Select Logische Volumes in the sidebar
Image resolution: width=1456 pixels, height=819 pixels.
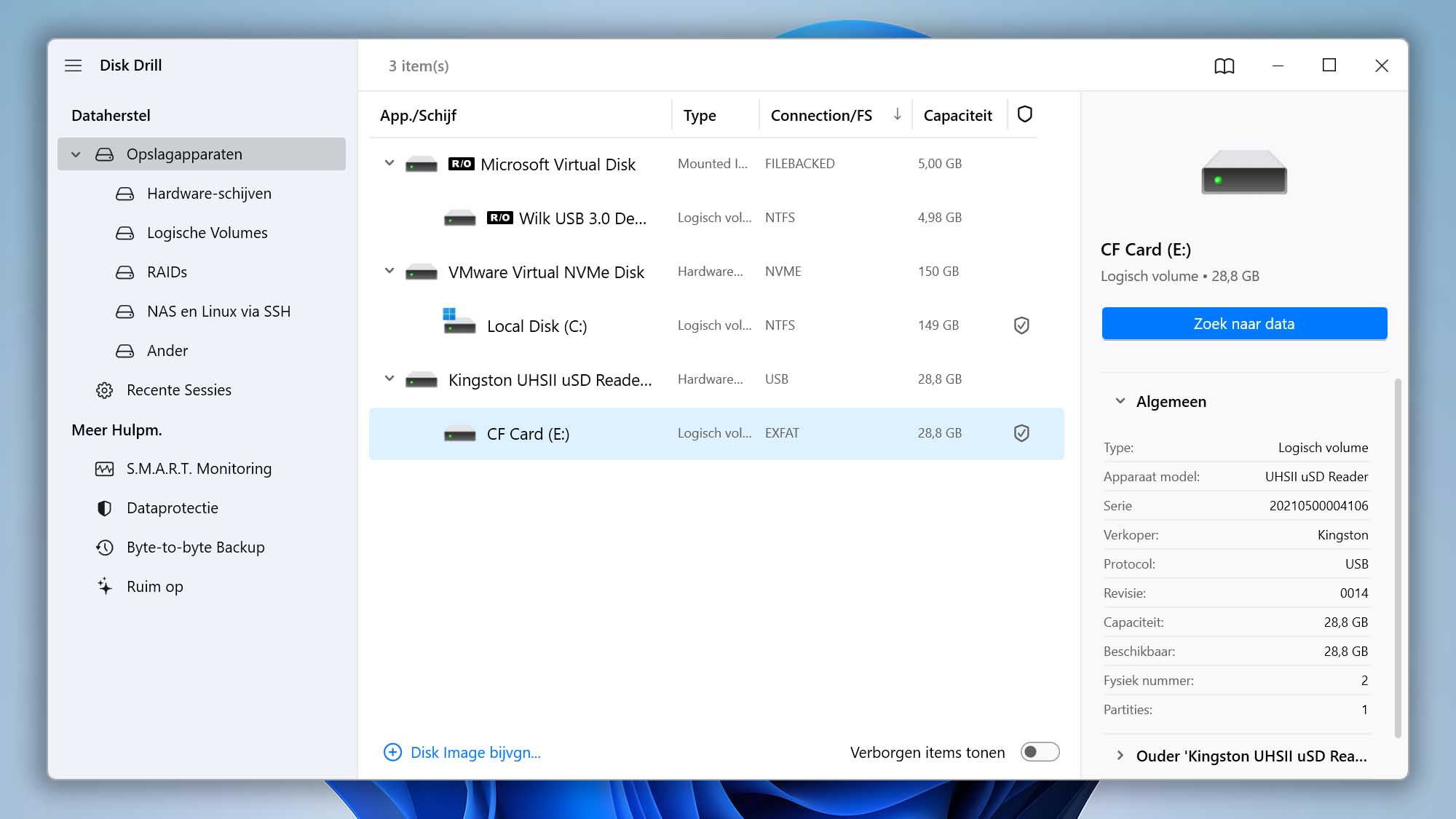pyautogui.click(x=202, y=233)
